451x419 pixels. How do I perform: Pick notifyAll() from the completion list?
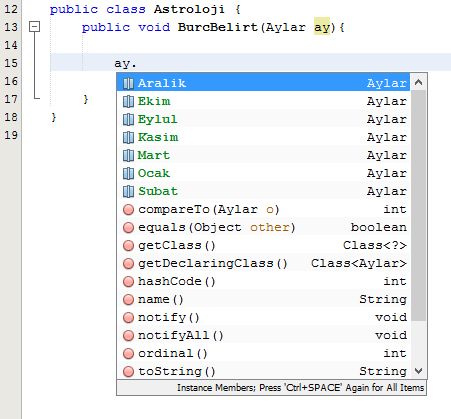[x=264, y=335]
